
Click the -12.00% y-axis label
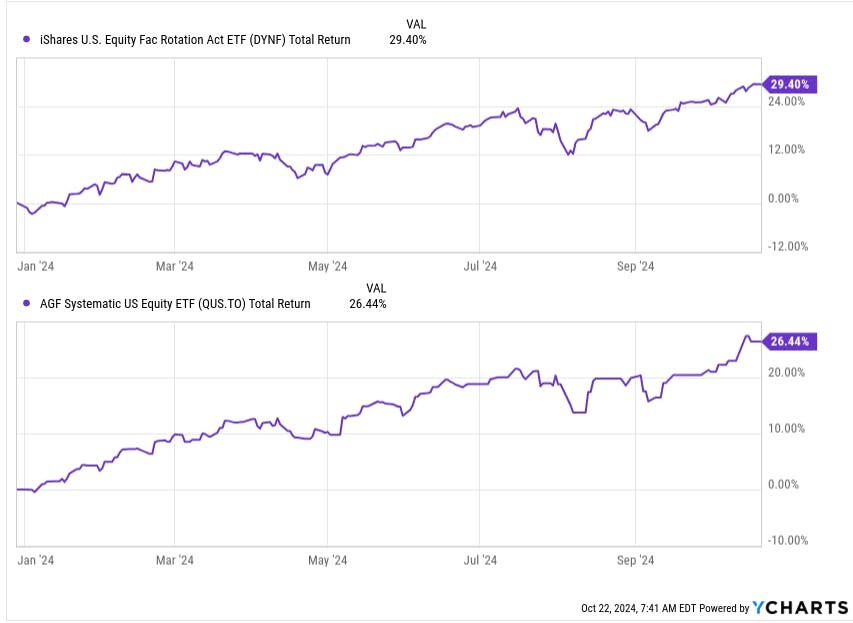click(x=783, y=247)
